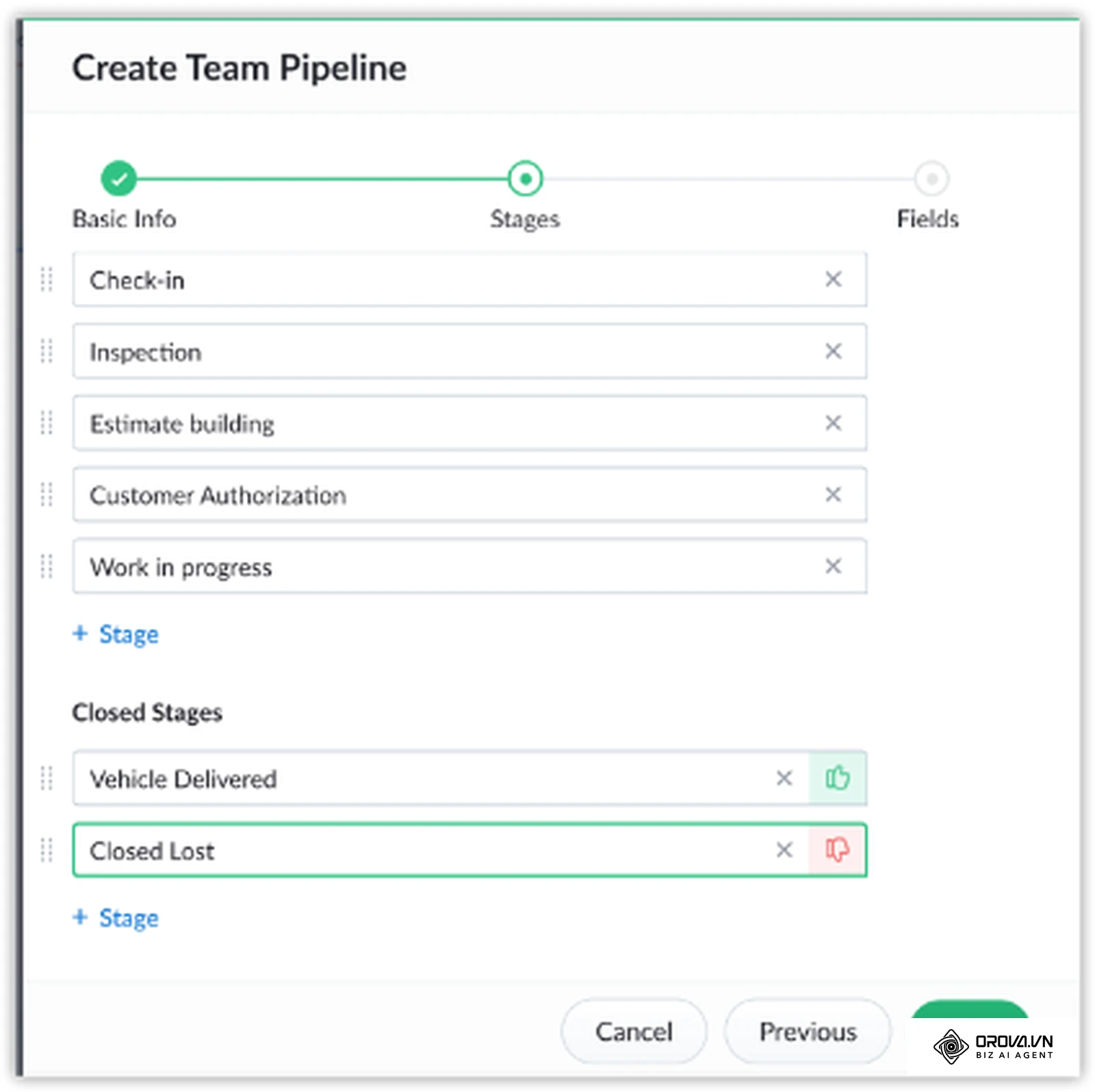1095x1092 pixels.
Task: Click the drag handle beside Check-in
Action: pos(47,279)
